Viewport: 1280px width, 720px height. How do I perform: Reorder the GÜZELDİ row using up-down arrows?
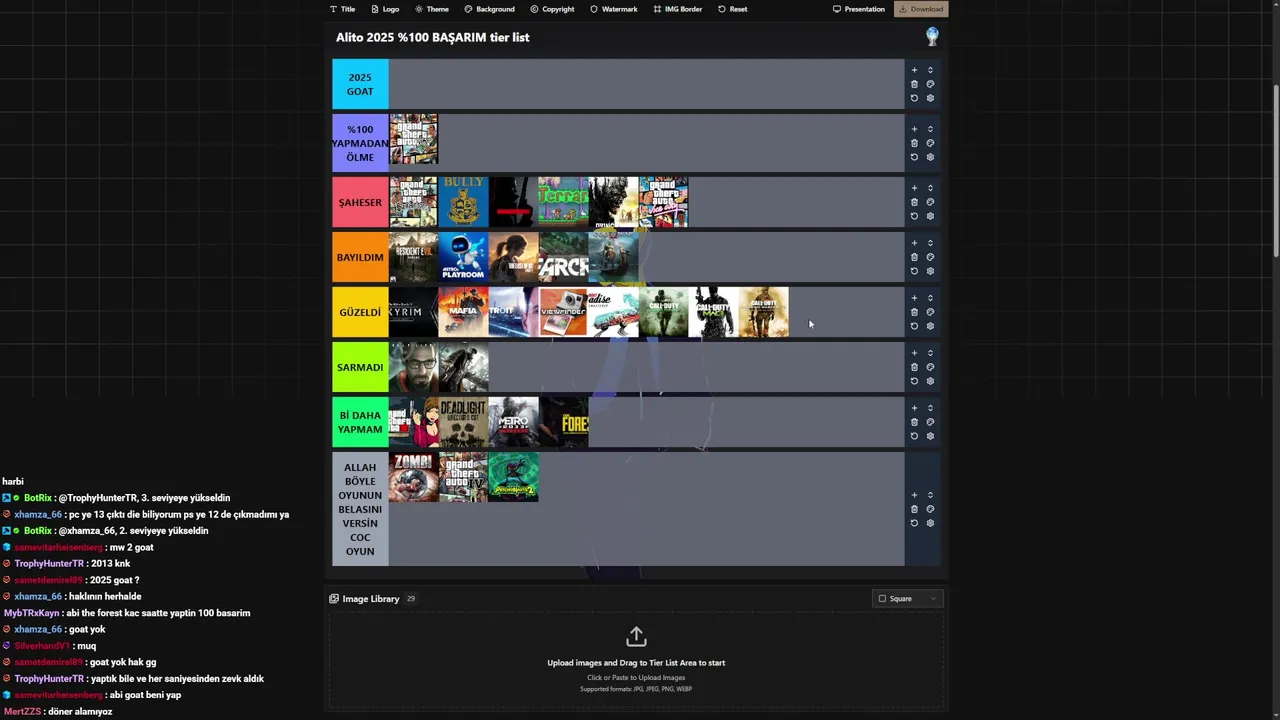pyautogui.click(x=930, y=298)
